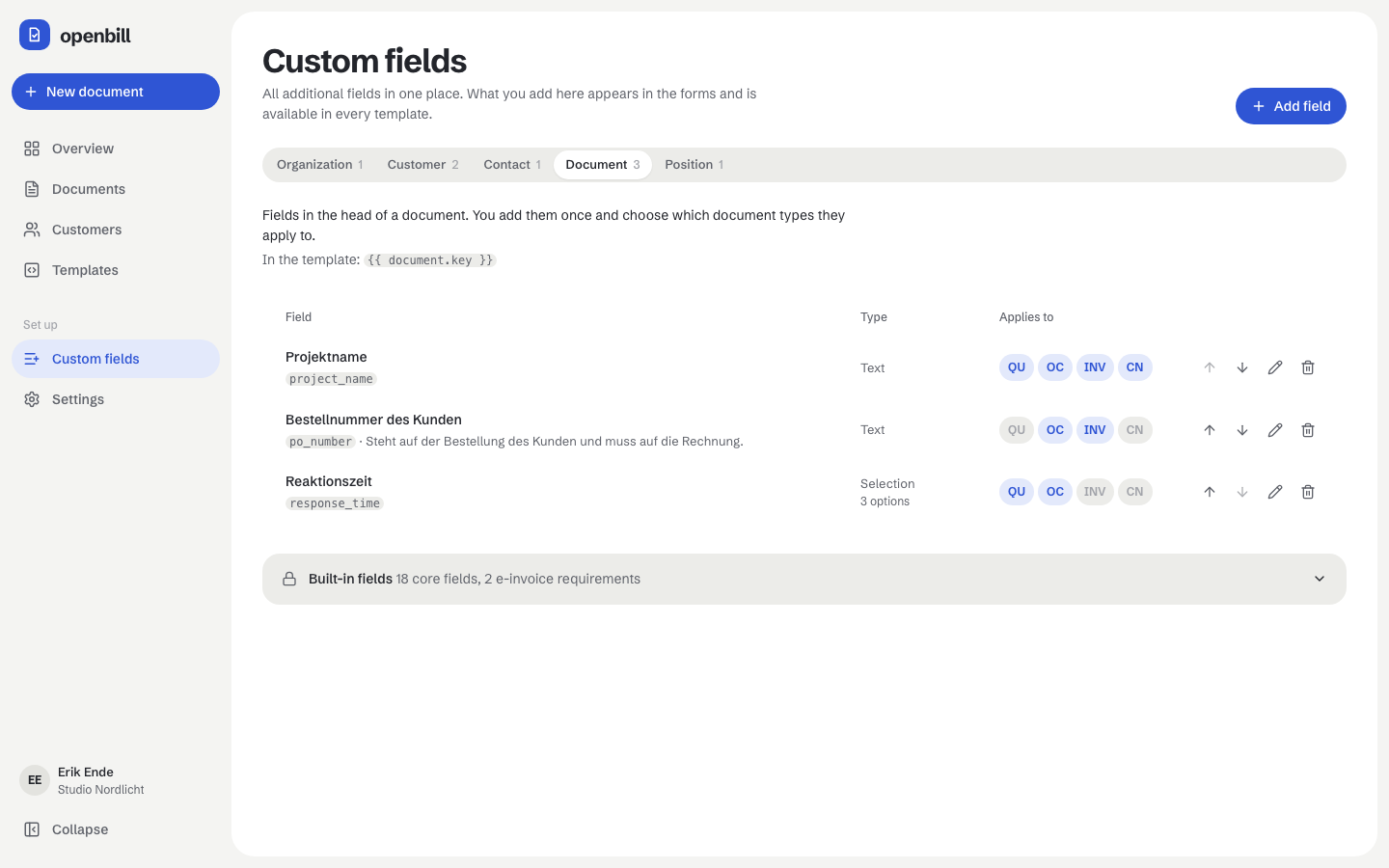
Task: Move Projektname field up arrow
Action: pyautogui.click(x=1210, y=367)
